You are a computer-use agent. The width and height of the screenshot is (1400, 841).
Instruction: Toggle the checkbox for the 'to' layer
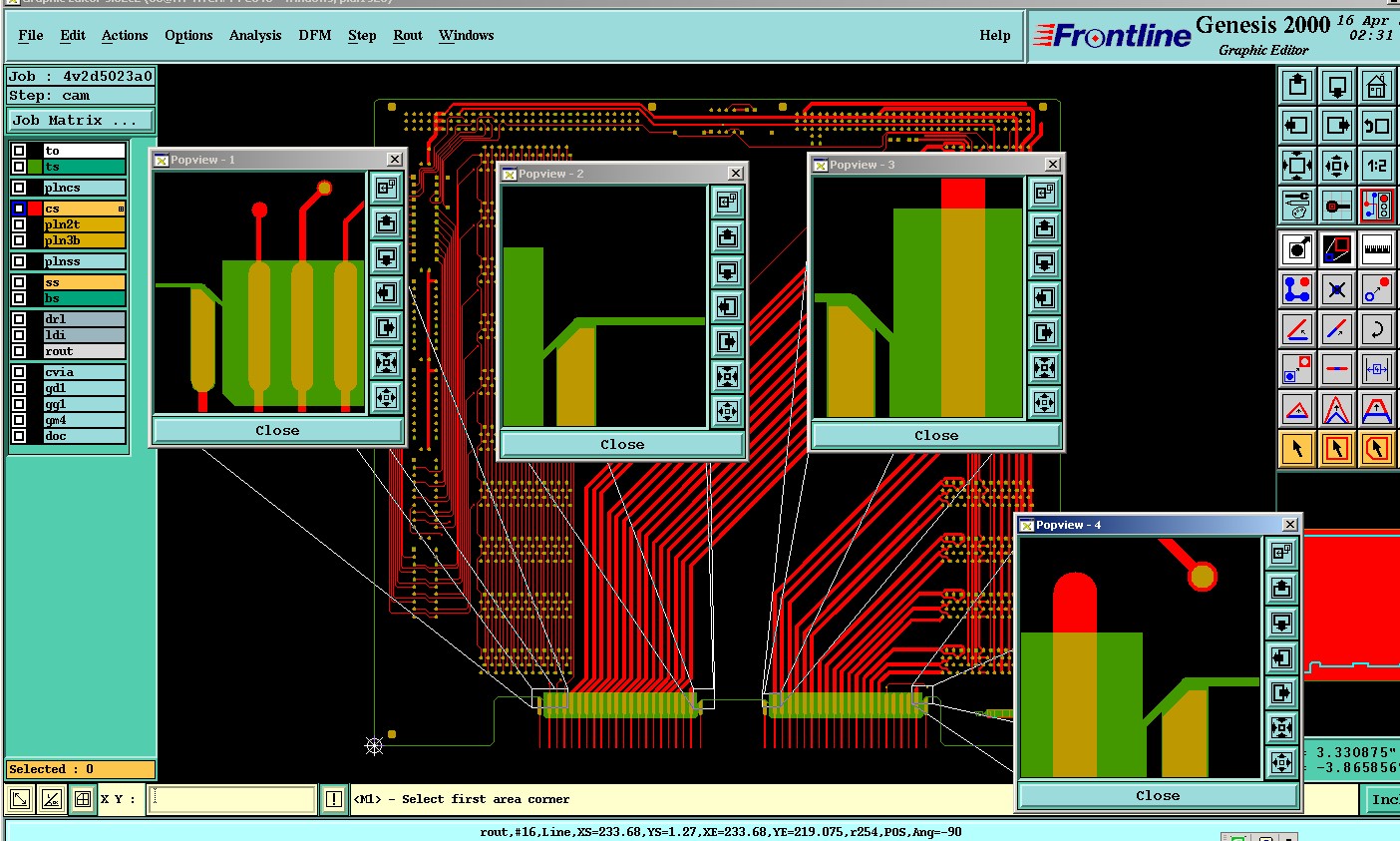click(x=19, y=151)
